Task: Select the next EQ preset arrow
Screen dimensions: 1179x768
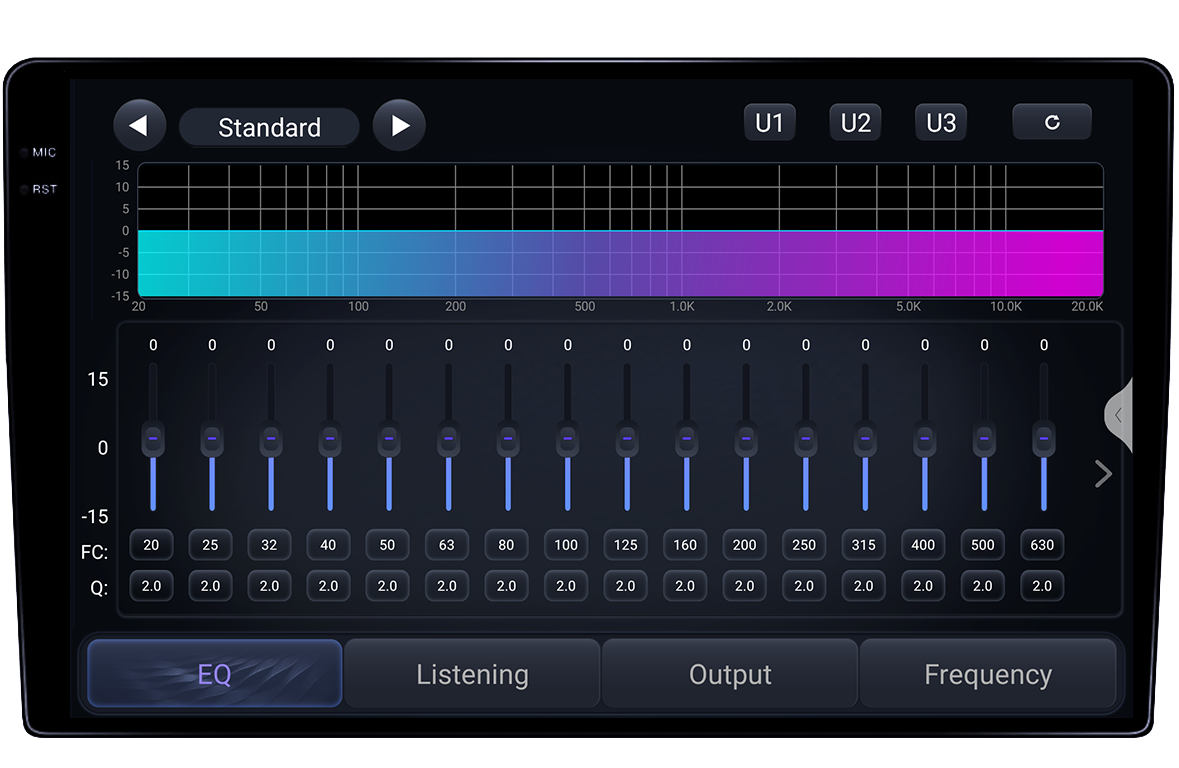Action: click(399, 126)
